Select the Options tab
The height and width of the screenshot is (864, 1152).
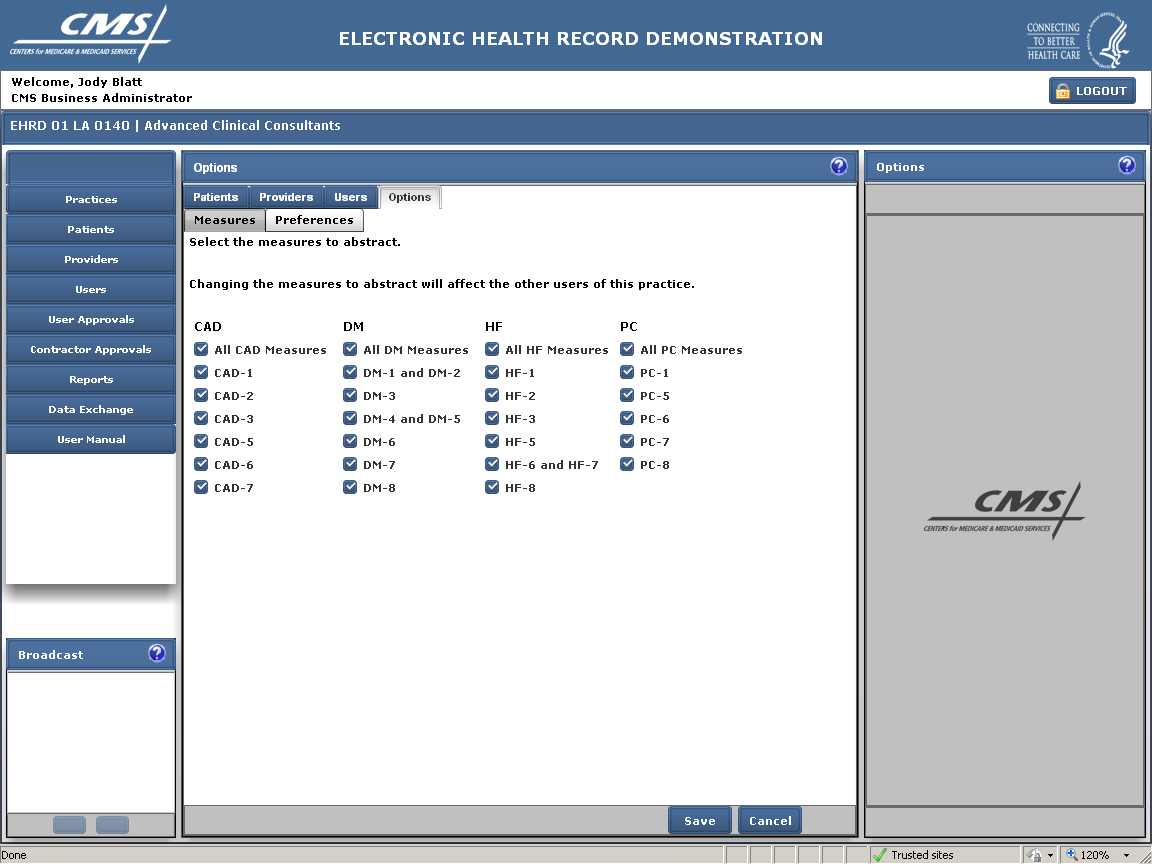[409, 197]
